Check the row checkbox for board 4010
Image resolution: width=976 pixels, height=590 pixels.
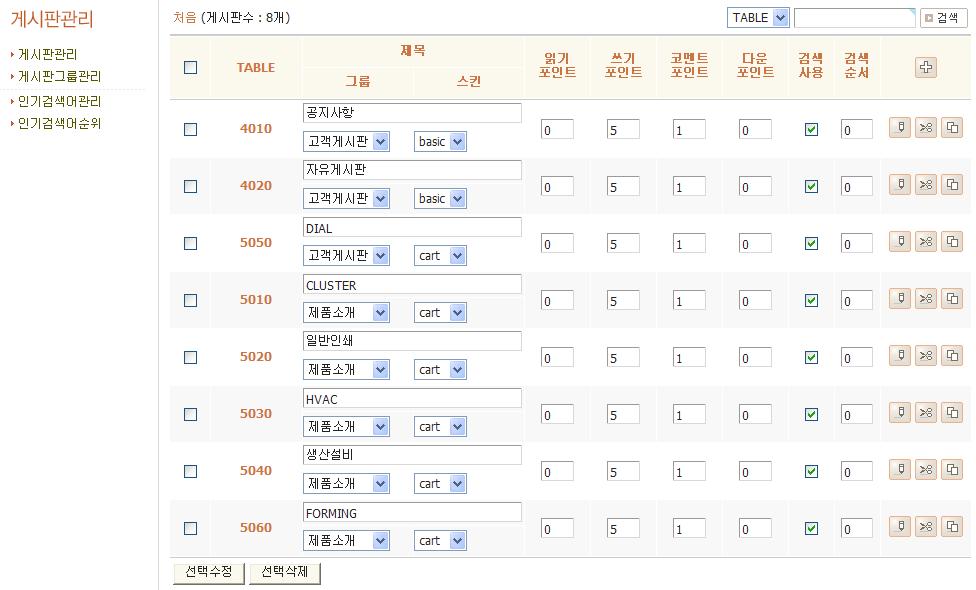click(x=190, y=129)
